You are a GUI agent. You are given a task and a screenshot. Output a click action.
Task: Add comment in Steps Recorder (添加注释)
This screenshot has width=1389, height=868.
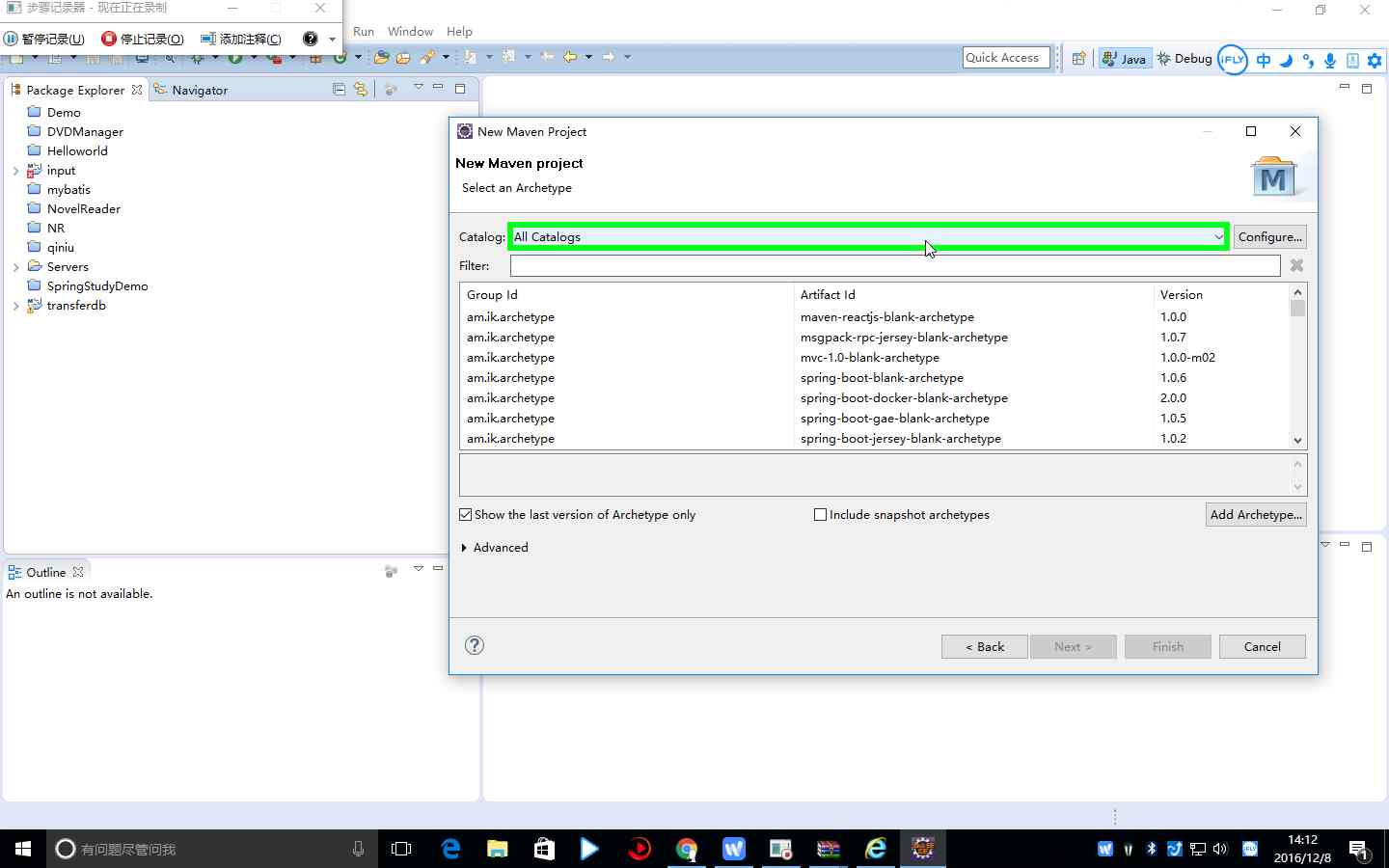tap(241, 39)
